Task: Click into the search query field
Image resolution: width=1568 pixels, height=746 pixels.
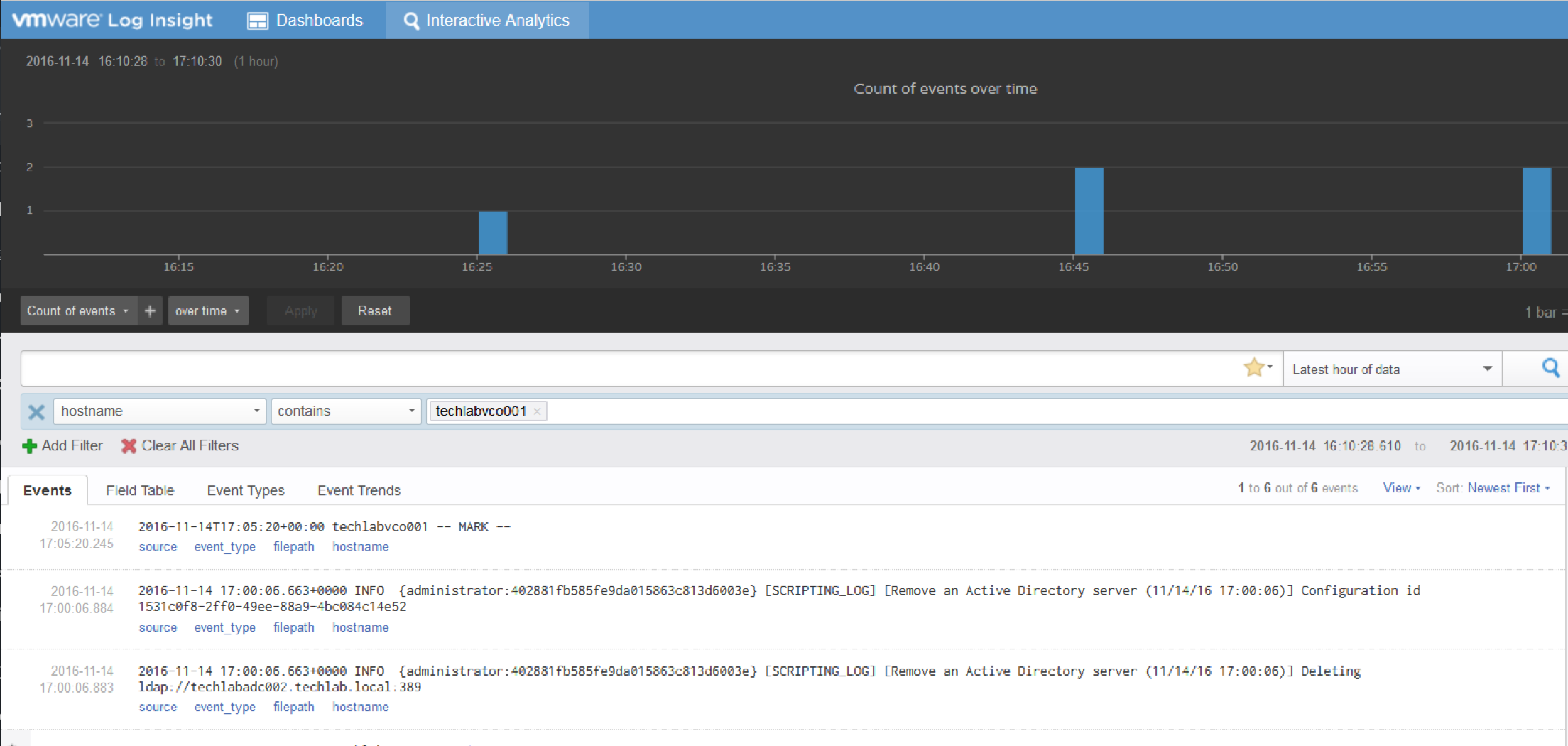Action: pyautogui.click(x=632, y=369)
